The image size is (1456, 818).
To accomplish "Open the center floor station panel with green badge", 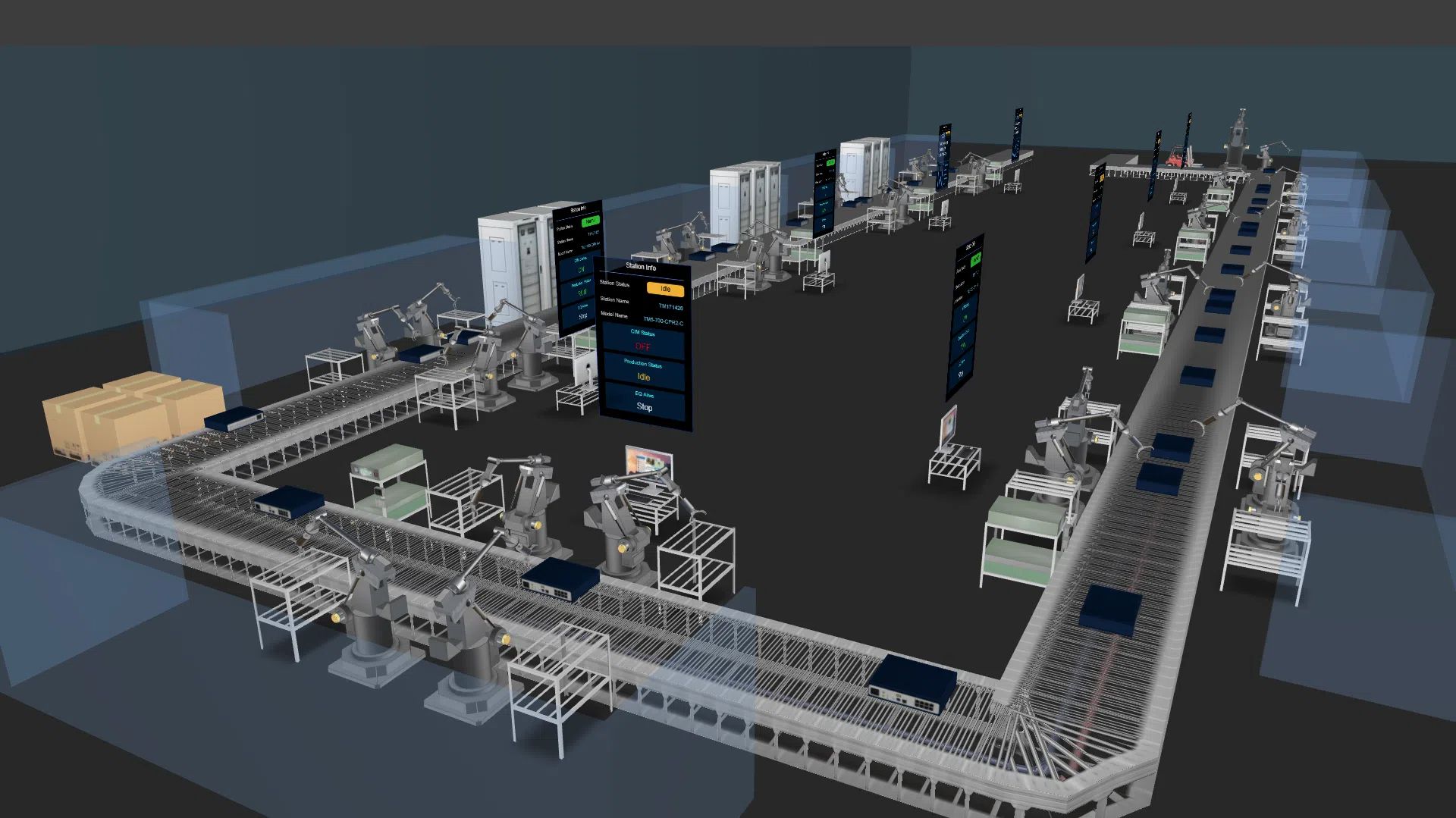I will click(x=965, y=318).
